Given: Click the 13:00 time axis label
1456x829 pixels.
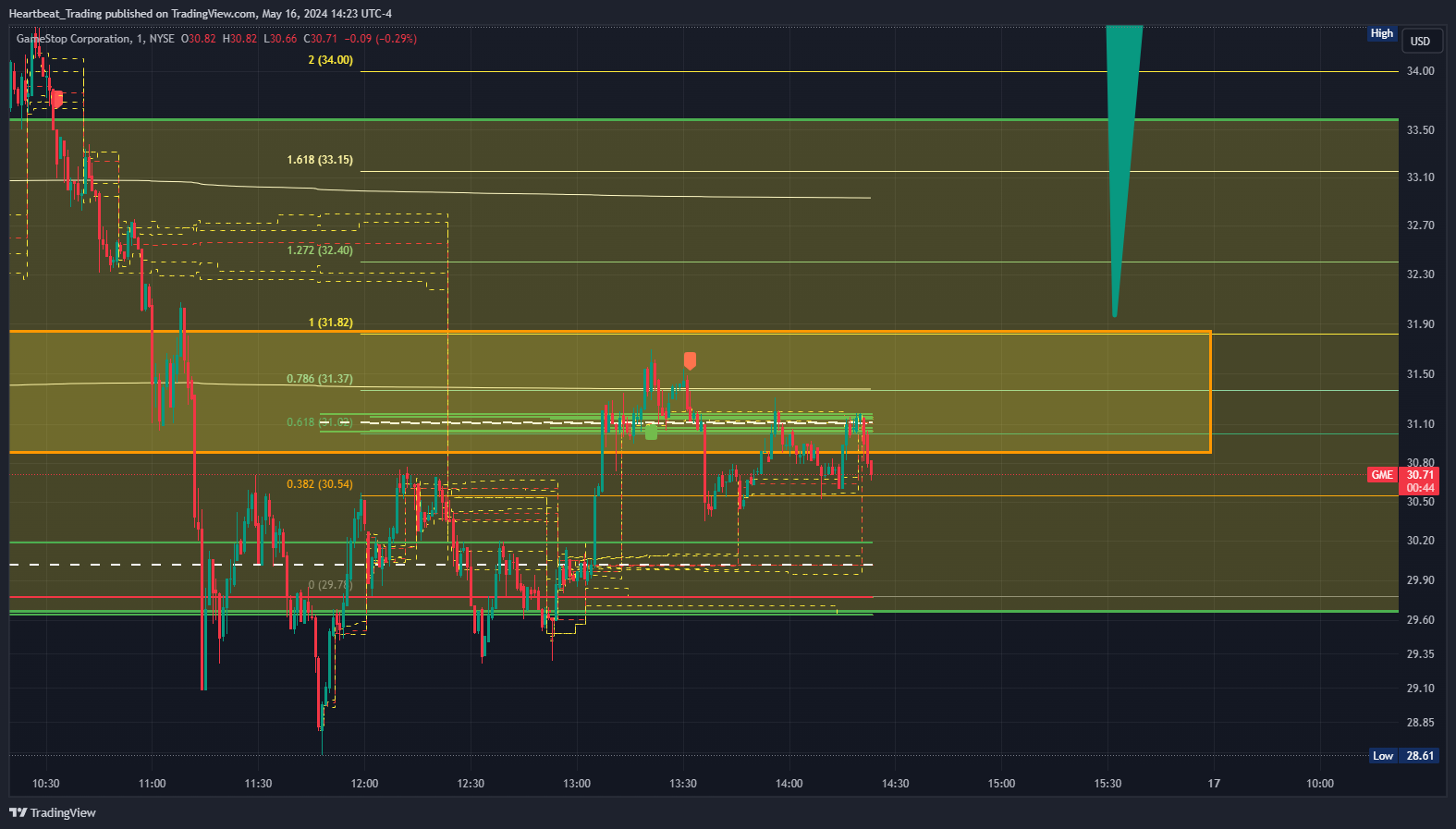Looking at the screenshot, I should click(x=577, y=784).
